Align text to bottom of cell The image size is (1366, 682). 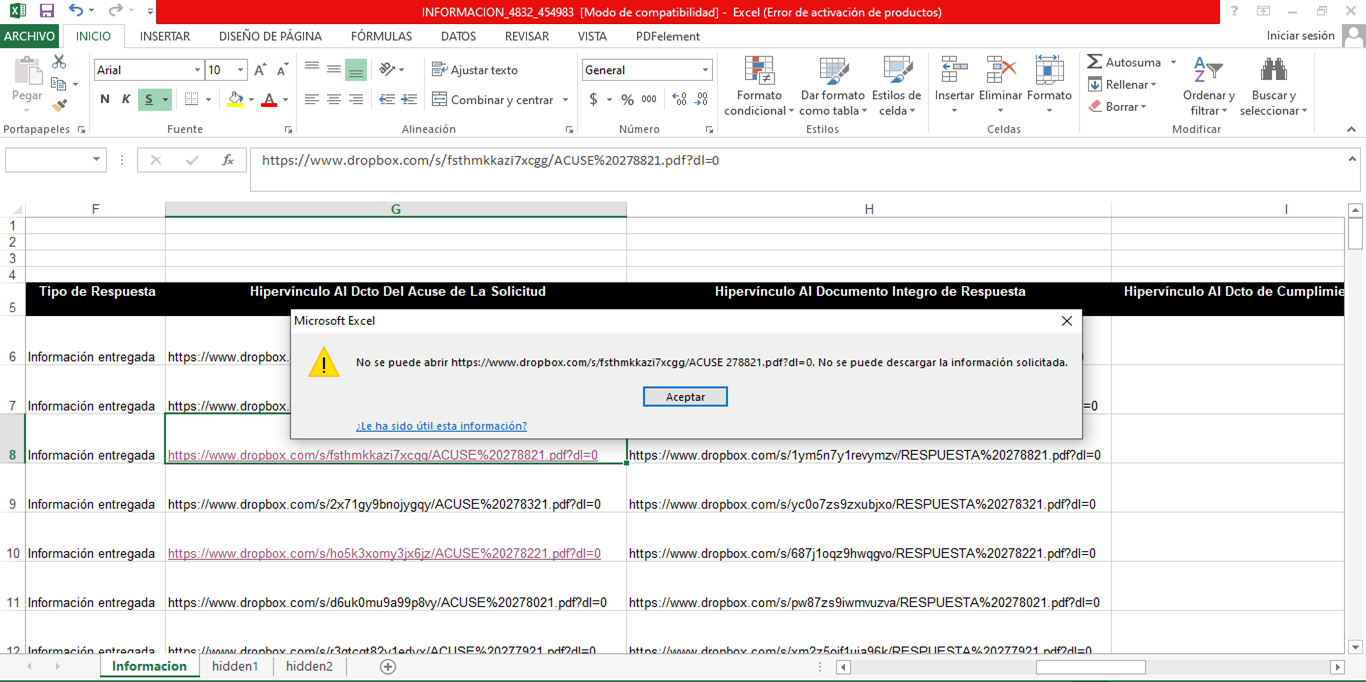coord(356,70)
